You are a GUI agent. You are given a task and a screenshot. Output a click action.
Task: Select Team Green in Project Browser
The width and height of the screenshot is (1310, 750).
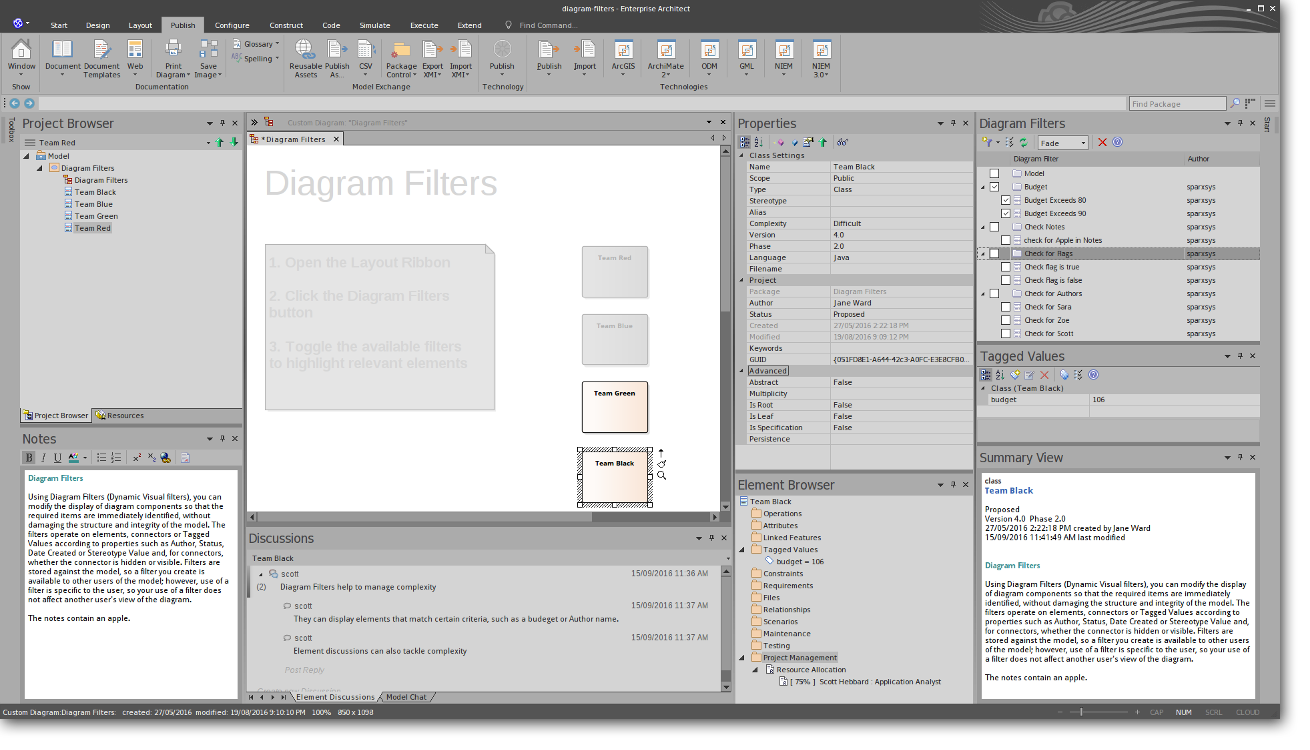tap(96, 216)
